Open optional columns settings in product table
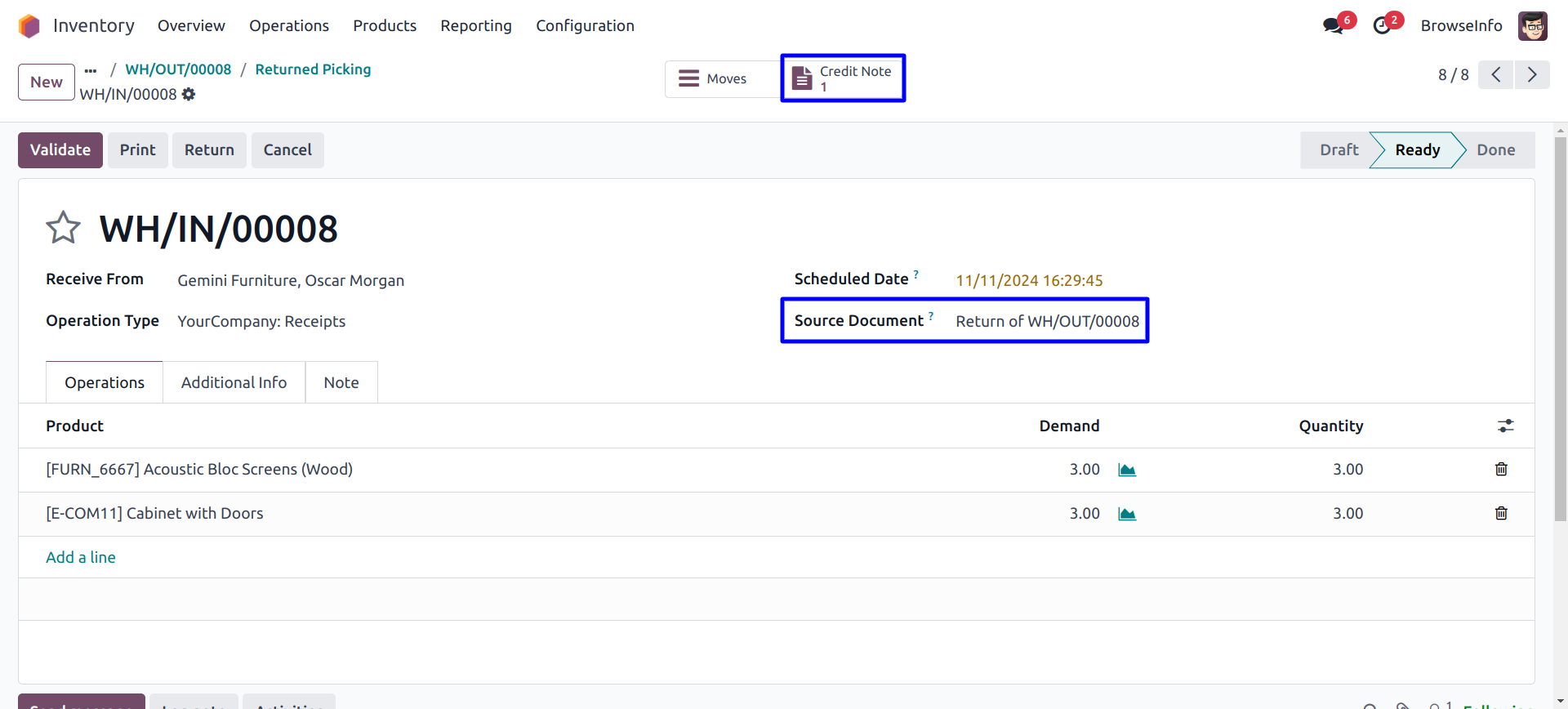1568x709 pixels. (x=1505, y=426)
